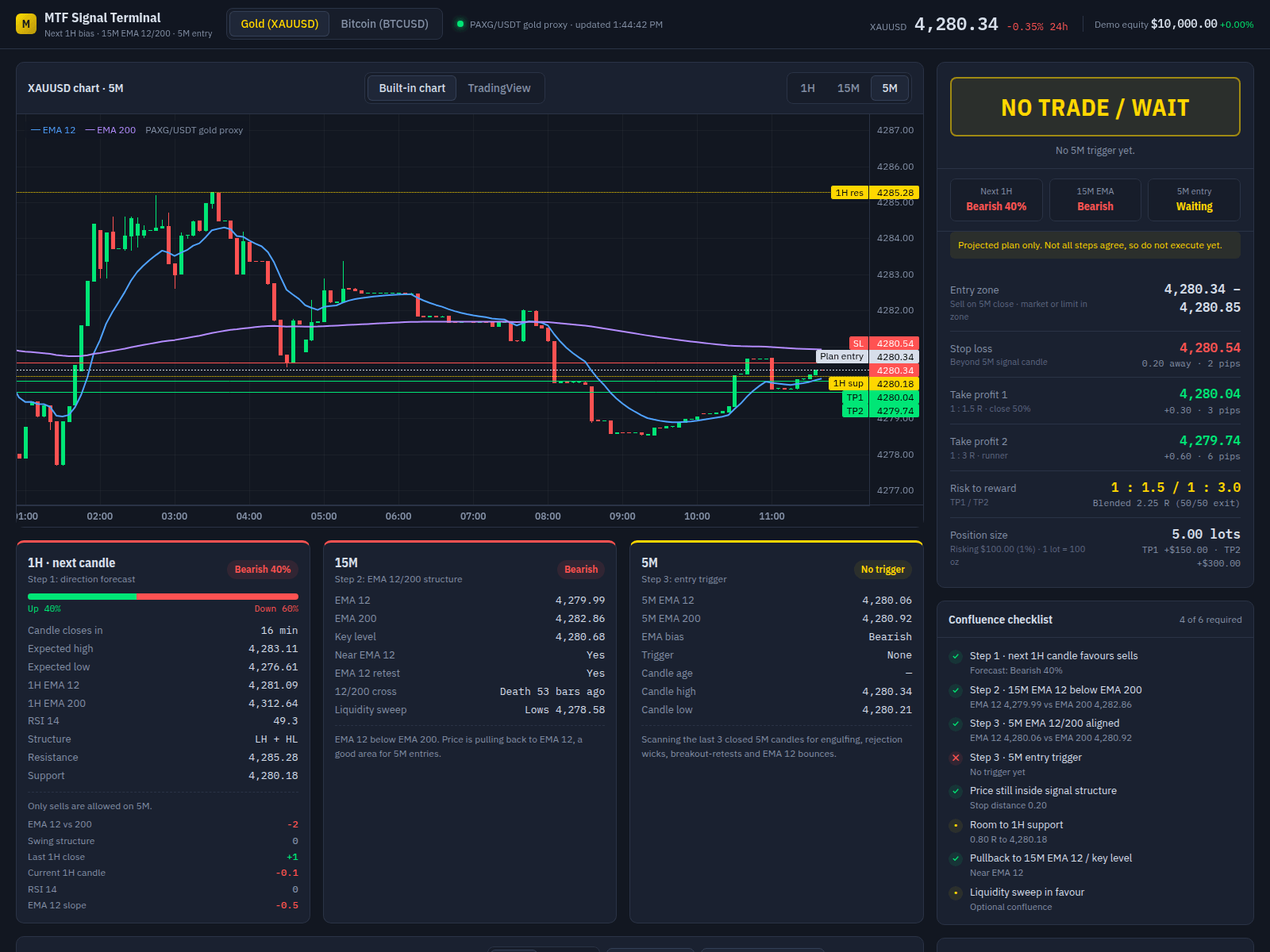Viewport: 1270px width, 952px height.
Task: Click Demo equity $10,000.00 value
Action: pyautogui.click(x=1184, y=24)
